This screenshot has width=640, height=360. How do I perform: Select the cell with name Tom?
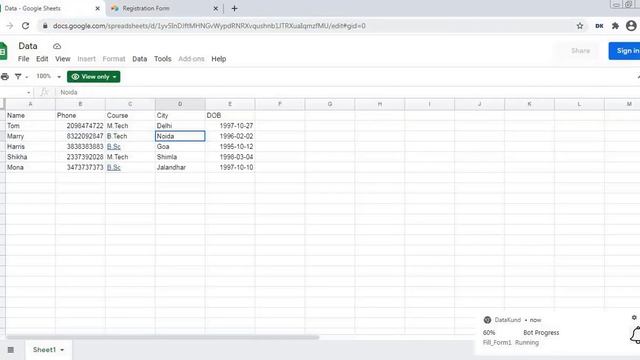(x=30, y=126)
